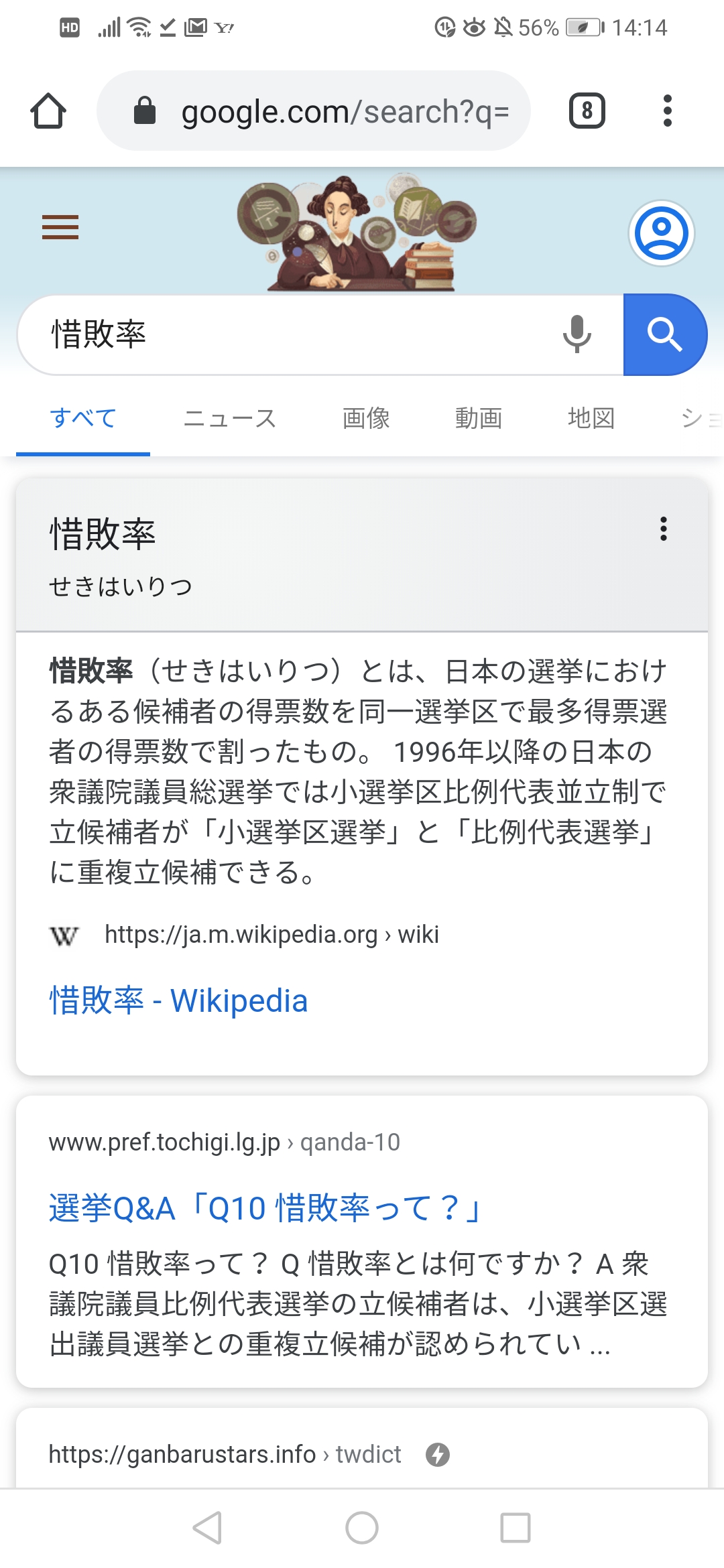724x1568 pixels.
Task: Open the Google hamburger menu
Action: coord(60,227)
